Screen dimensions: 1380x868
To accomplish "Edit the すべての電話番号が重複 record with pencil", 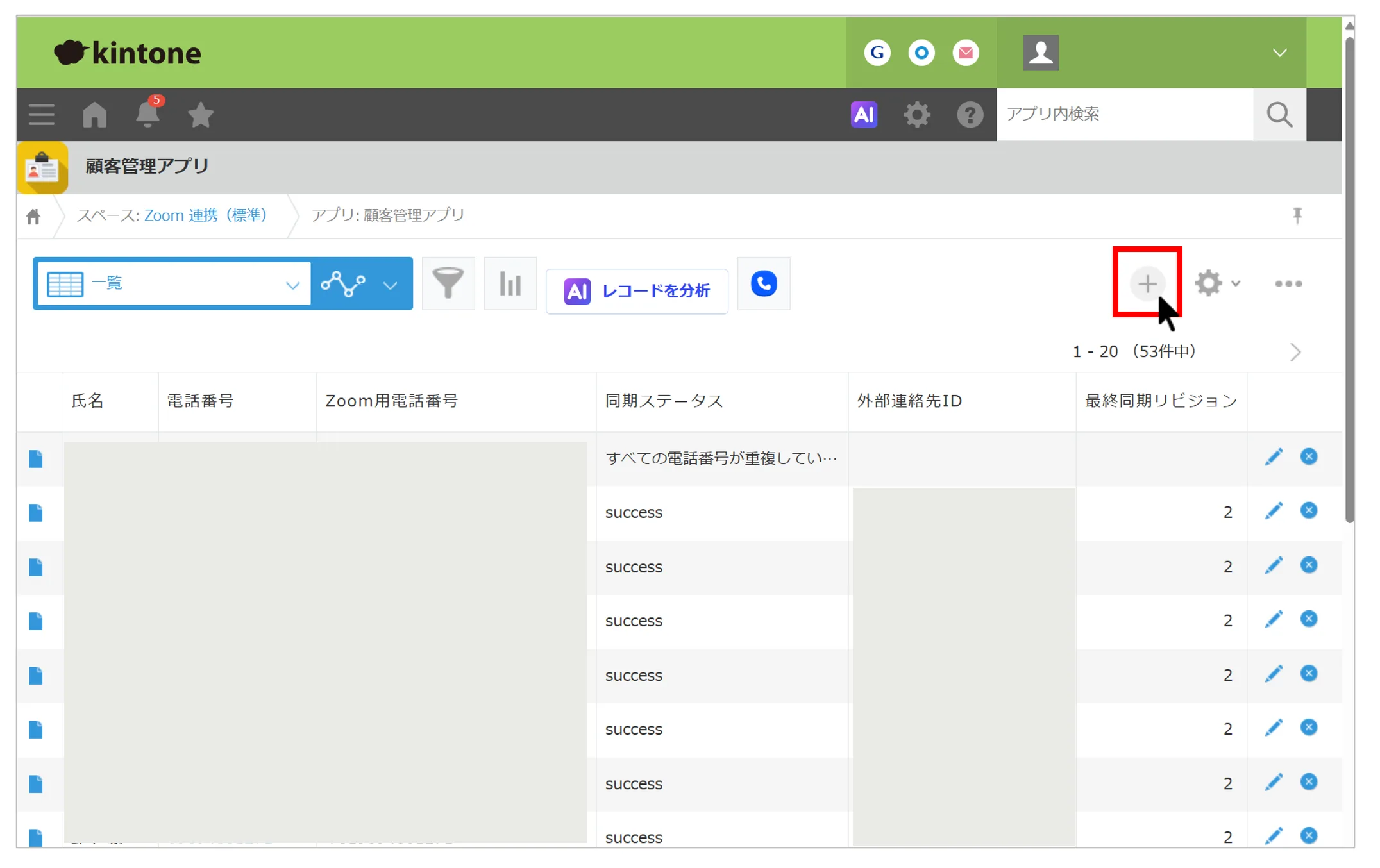I will point(1274,457).
